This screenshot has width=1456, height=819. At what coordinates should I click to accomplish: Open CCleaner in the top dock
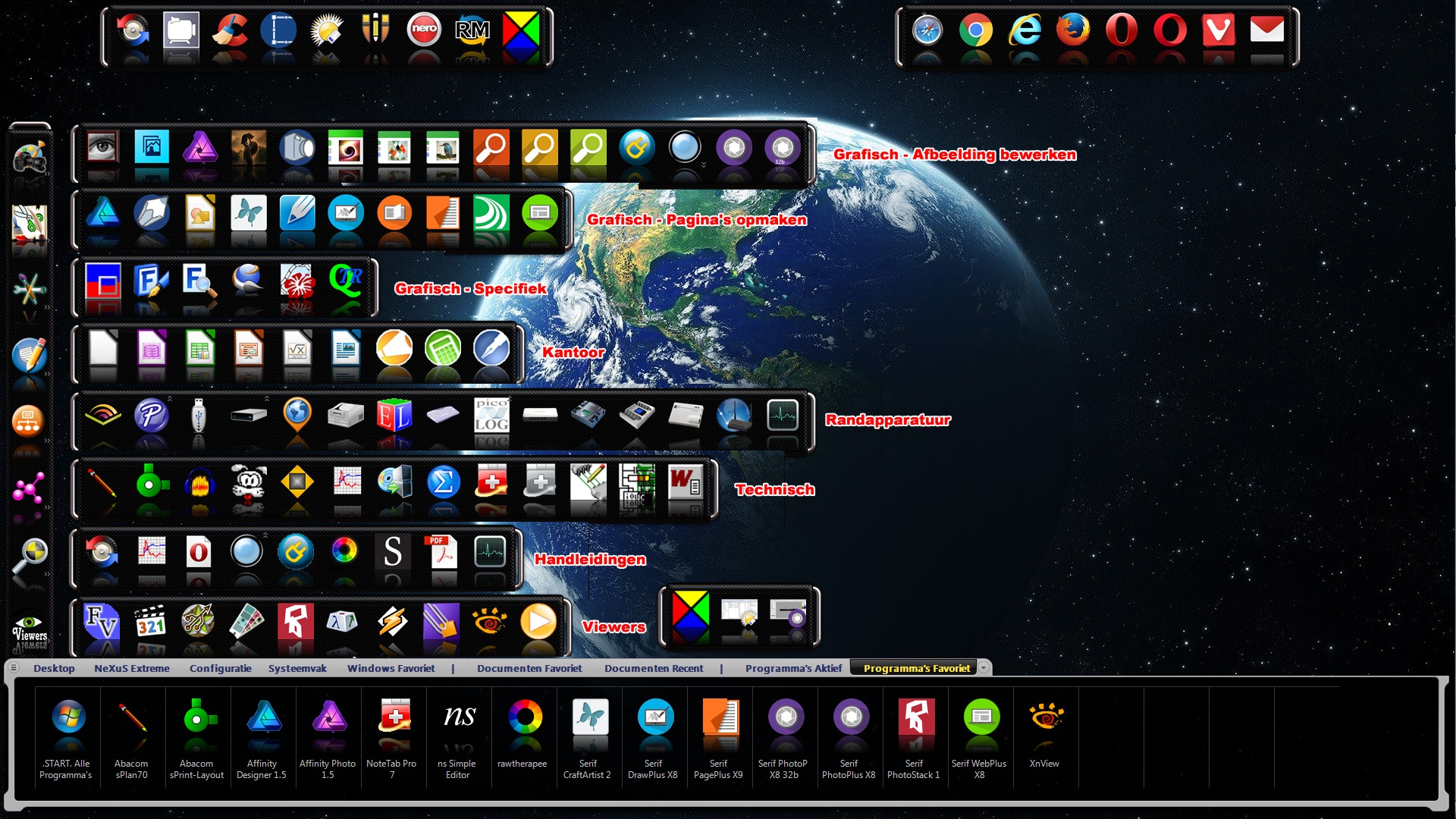point(230,30)
